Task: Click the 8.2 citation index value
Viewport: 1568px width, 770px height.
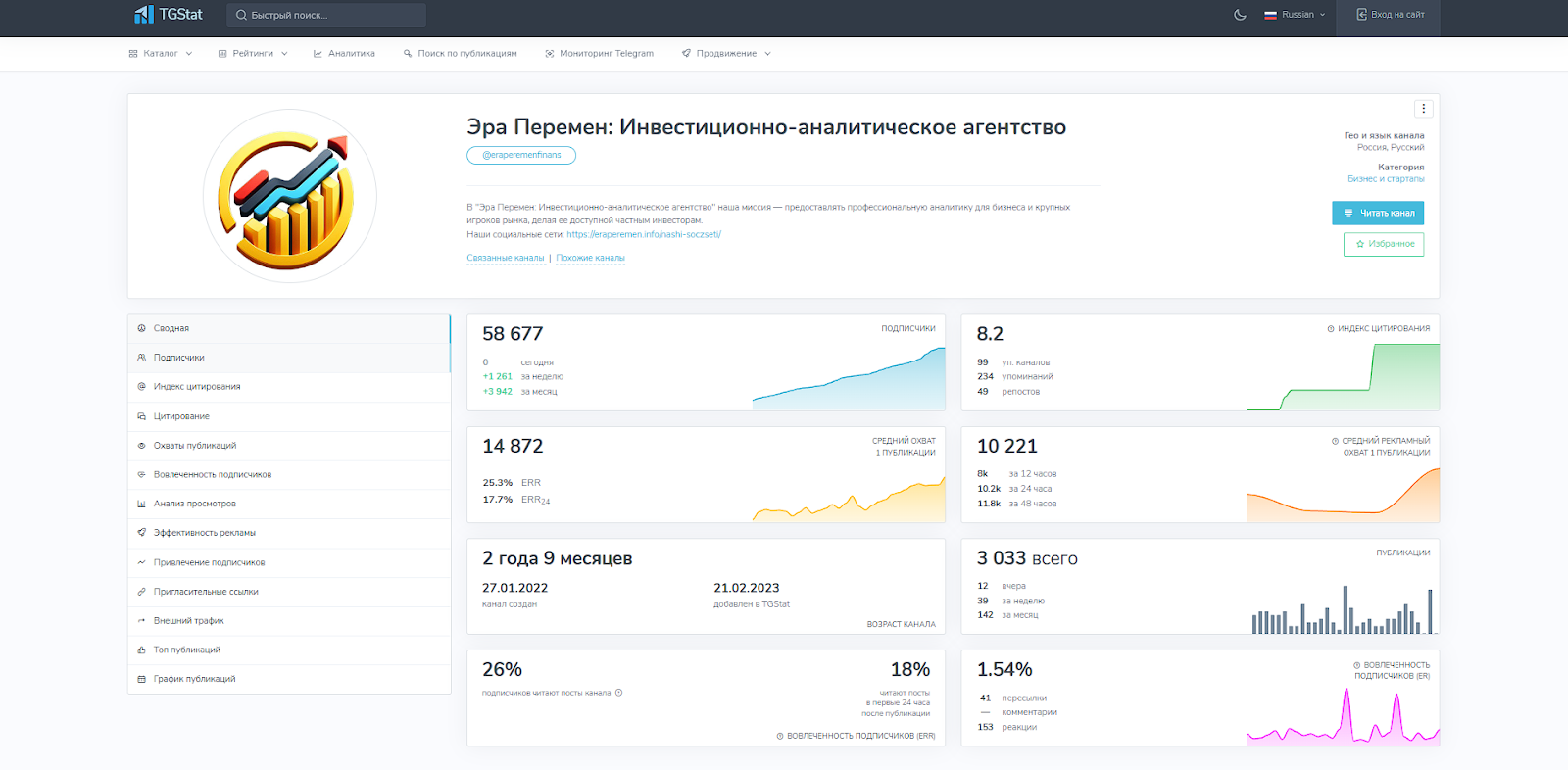Action: click(990, 334)
